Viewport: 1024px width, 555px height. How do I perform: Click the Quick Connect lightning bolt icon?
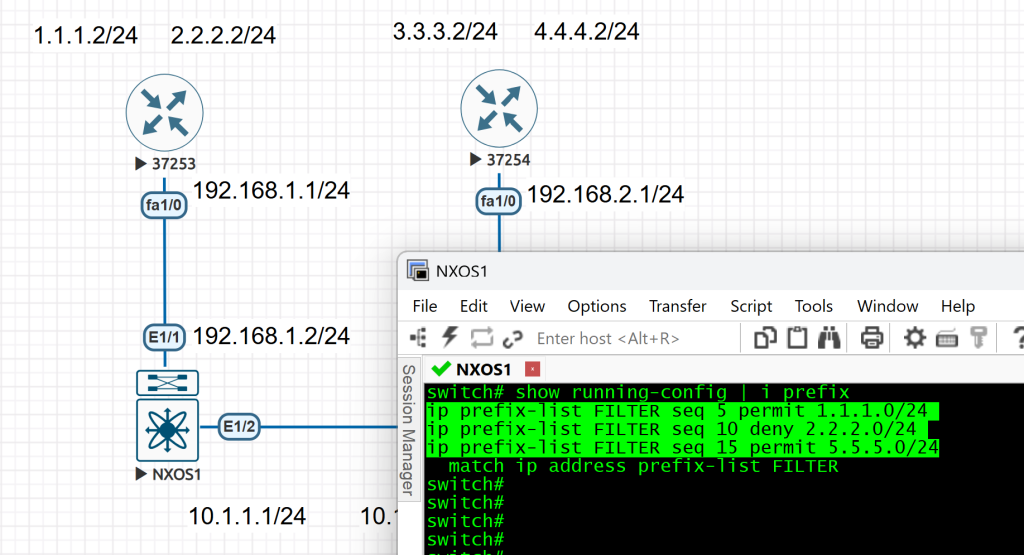(451, 338)
